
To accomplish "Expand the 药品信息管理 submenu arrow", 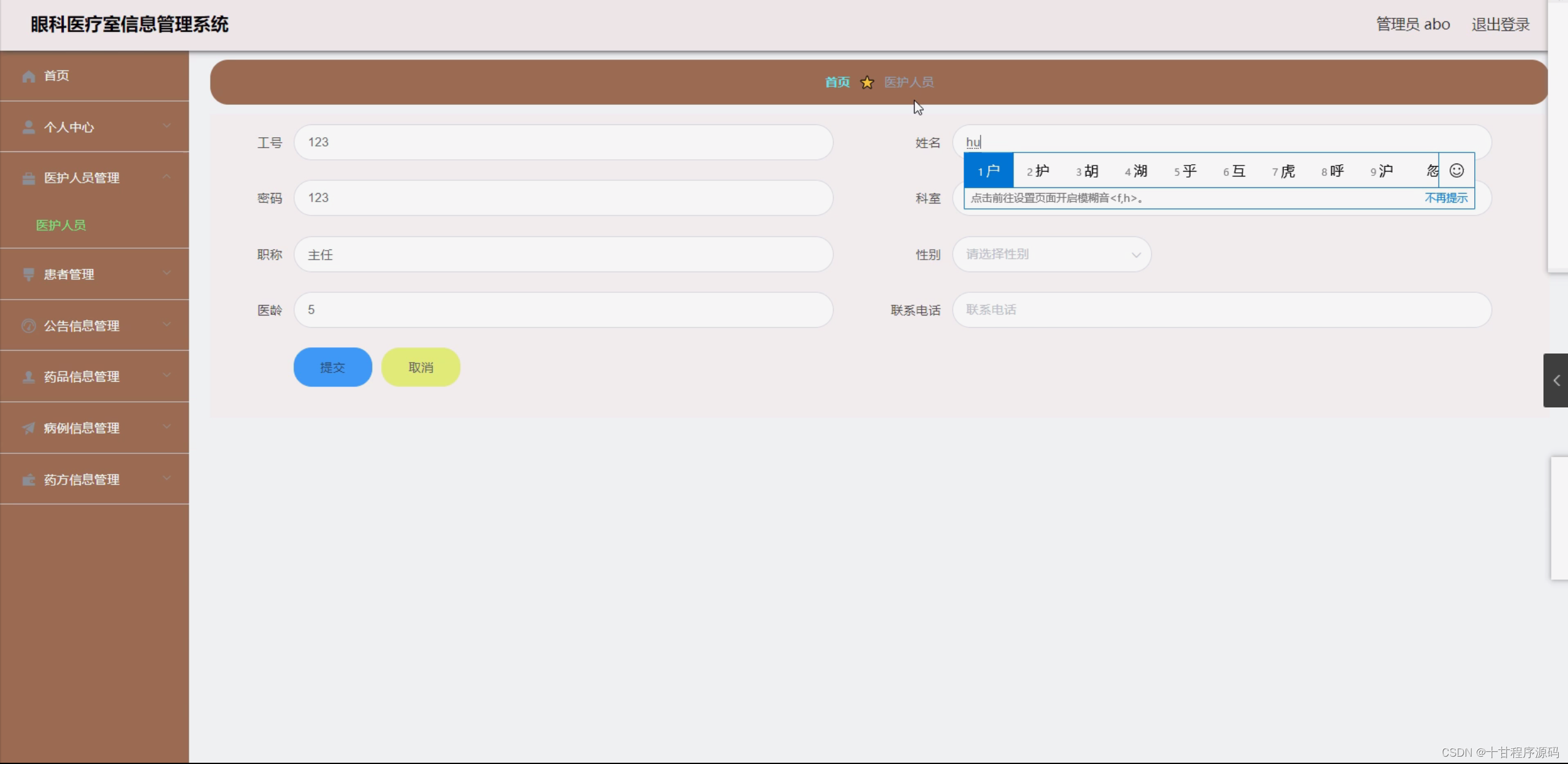I will [x=167, y=375].
